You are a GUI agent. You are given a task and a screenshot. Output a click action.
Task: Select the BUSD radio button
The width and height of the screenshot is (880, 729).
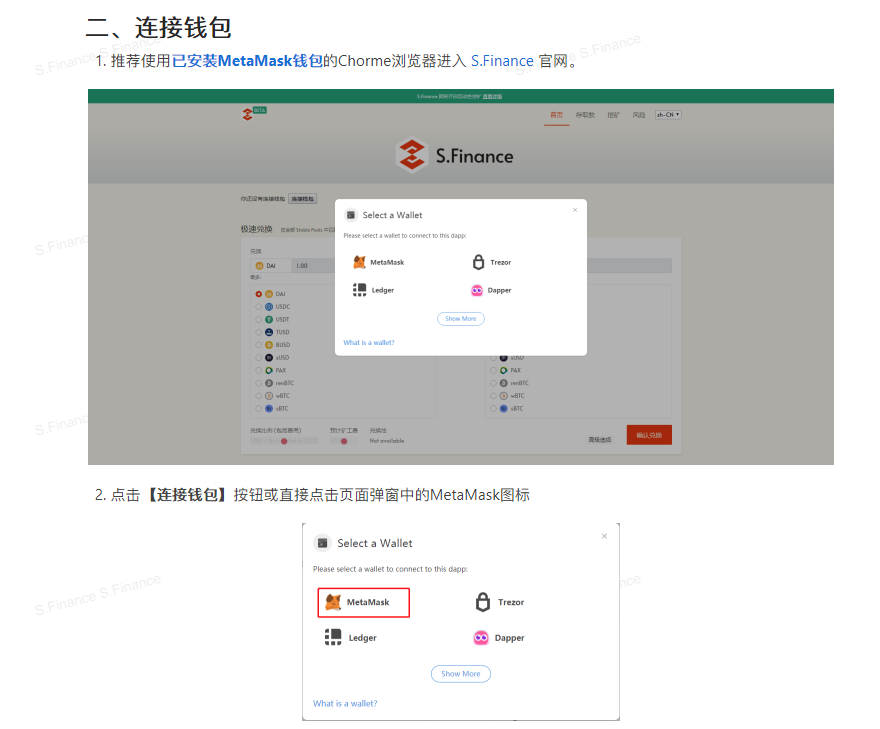tap(258, 345)
